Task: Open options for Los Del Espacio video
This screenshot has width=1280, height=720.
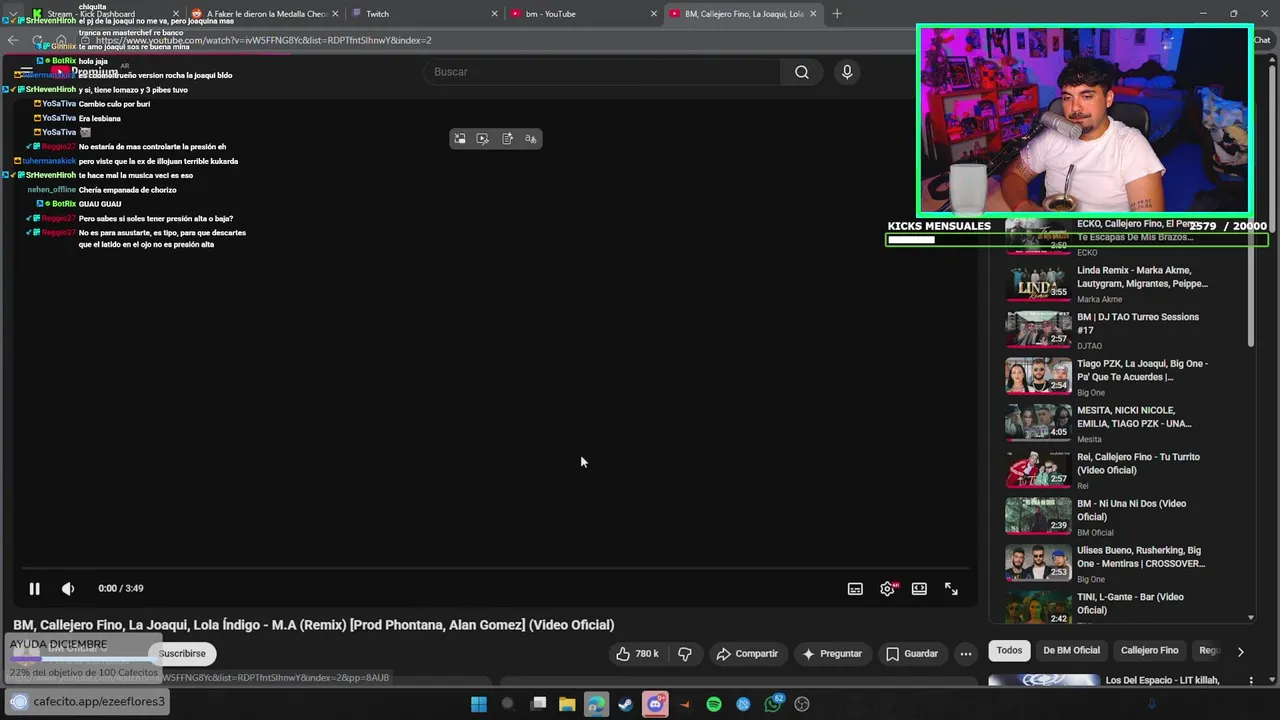Action: (1250, 681)
